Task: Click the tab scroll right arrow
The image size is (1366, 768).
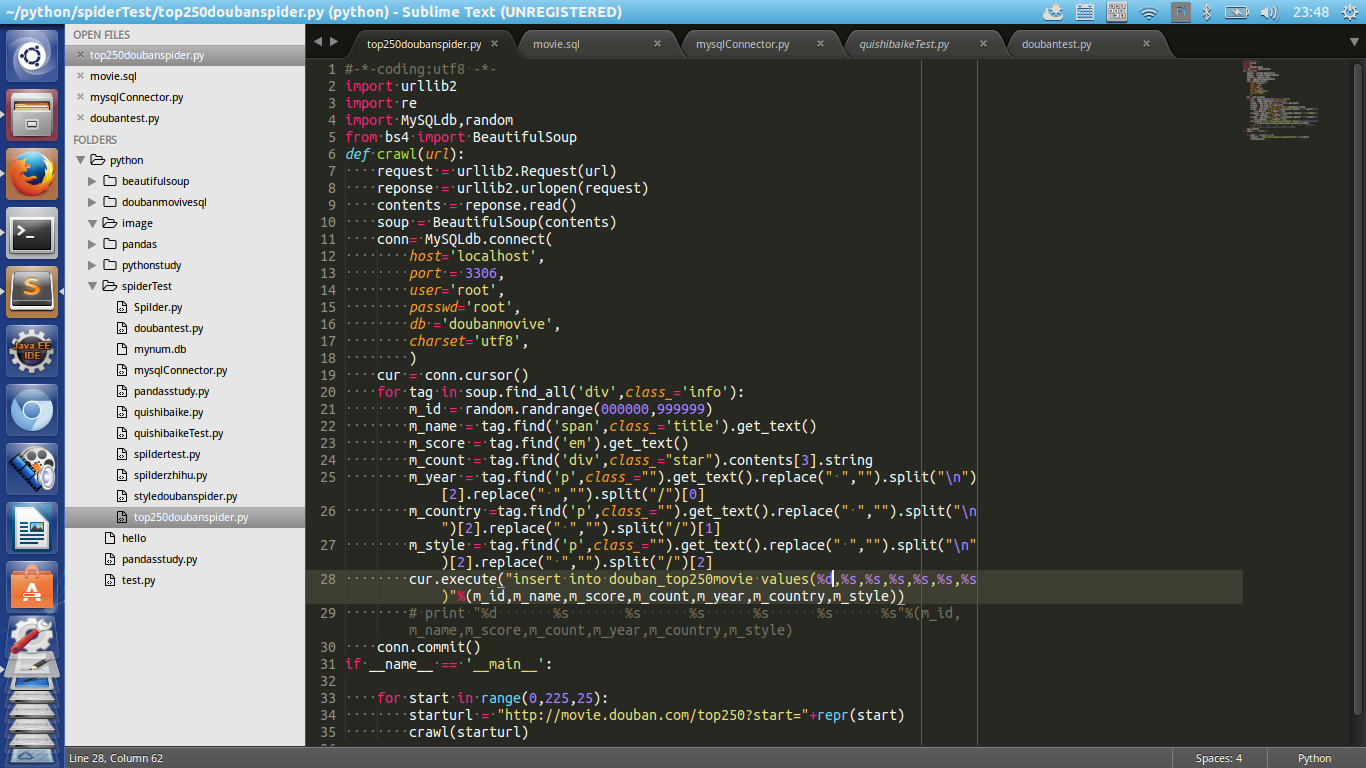Action: tap(335, 42)
